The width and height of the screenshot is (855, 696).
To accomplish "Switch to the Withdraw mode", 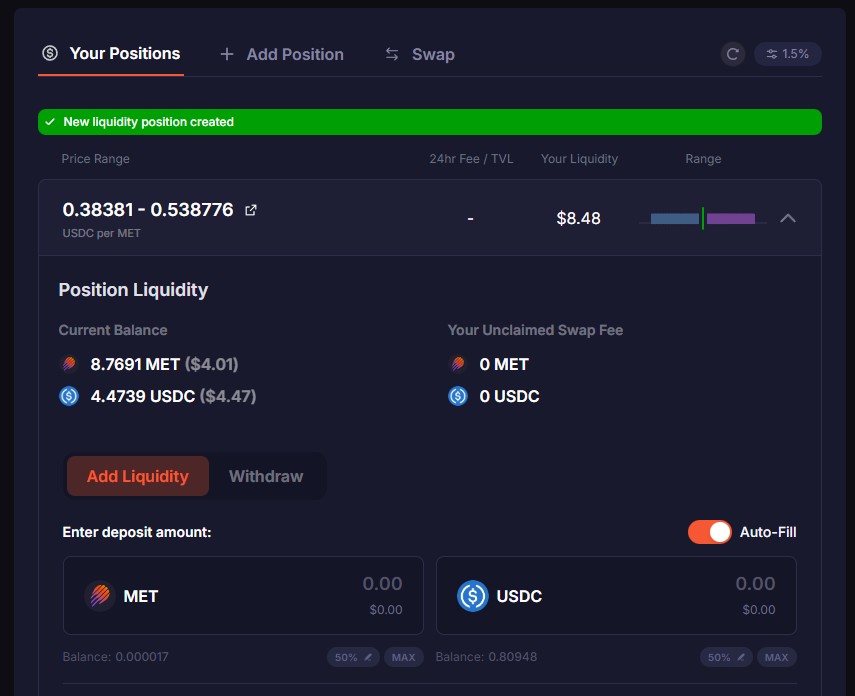I will 266,476.
